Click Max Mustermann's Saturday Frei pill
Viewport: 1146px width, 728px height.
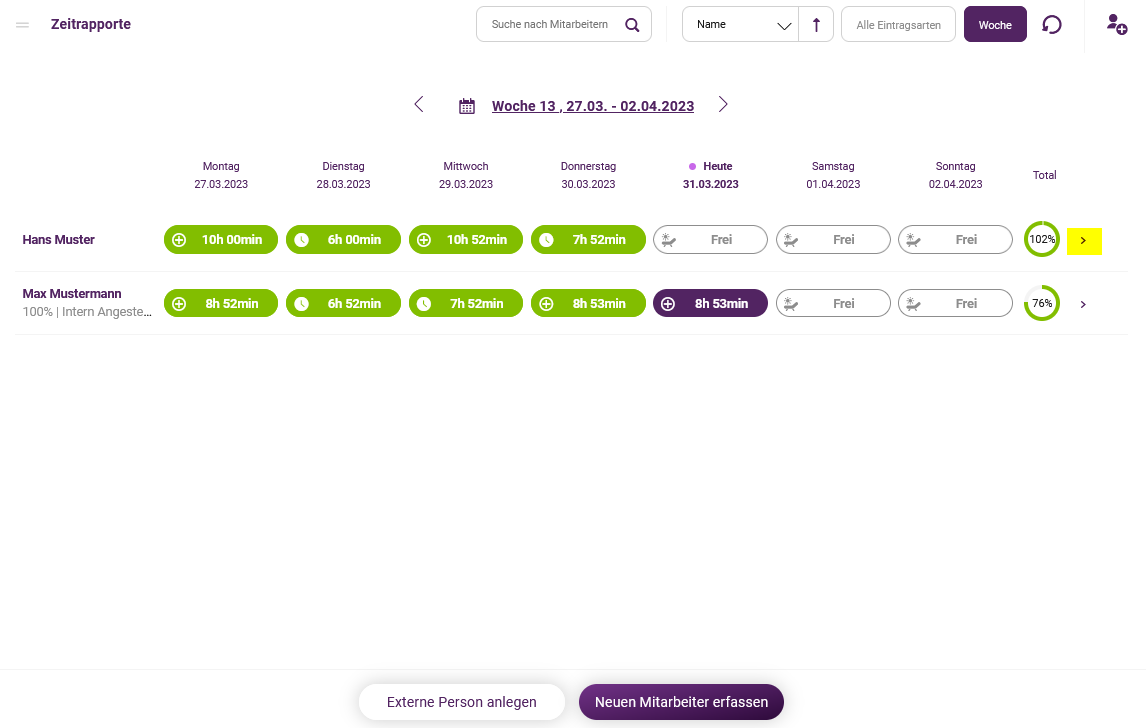coord(833,303)
